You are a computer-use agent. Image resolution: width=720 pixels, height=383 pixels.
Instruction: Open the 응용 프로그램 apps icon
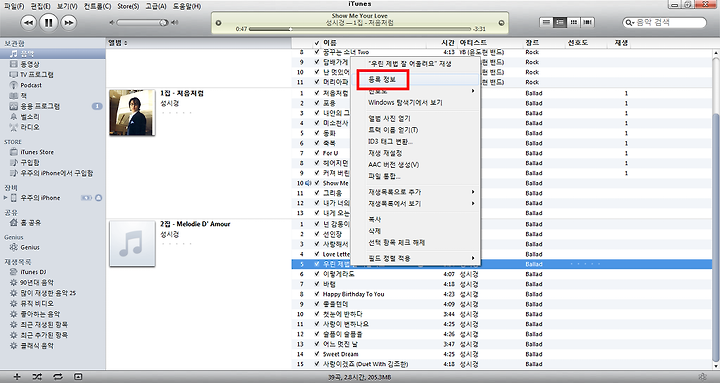[x=14, y=106]
